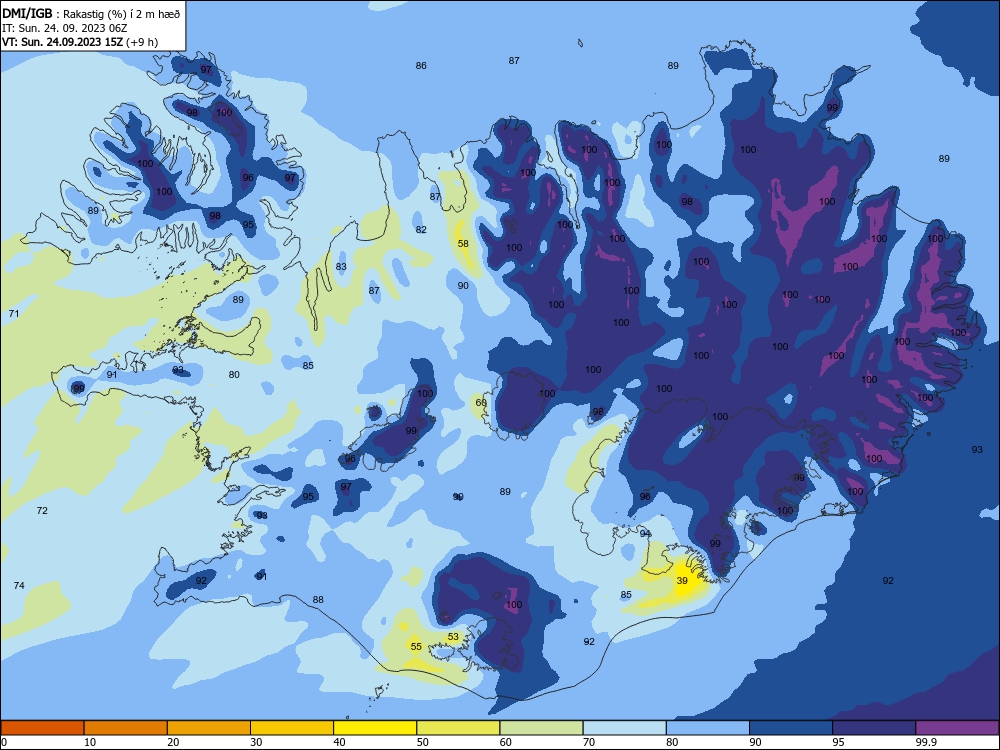Screen dimensions: 1000x750
Task: Select the 'IT: Sun. 24. 09. 2023 06Z' line
Action: tap(64, 28)
